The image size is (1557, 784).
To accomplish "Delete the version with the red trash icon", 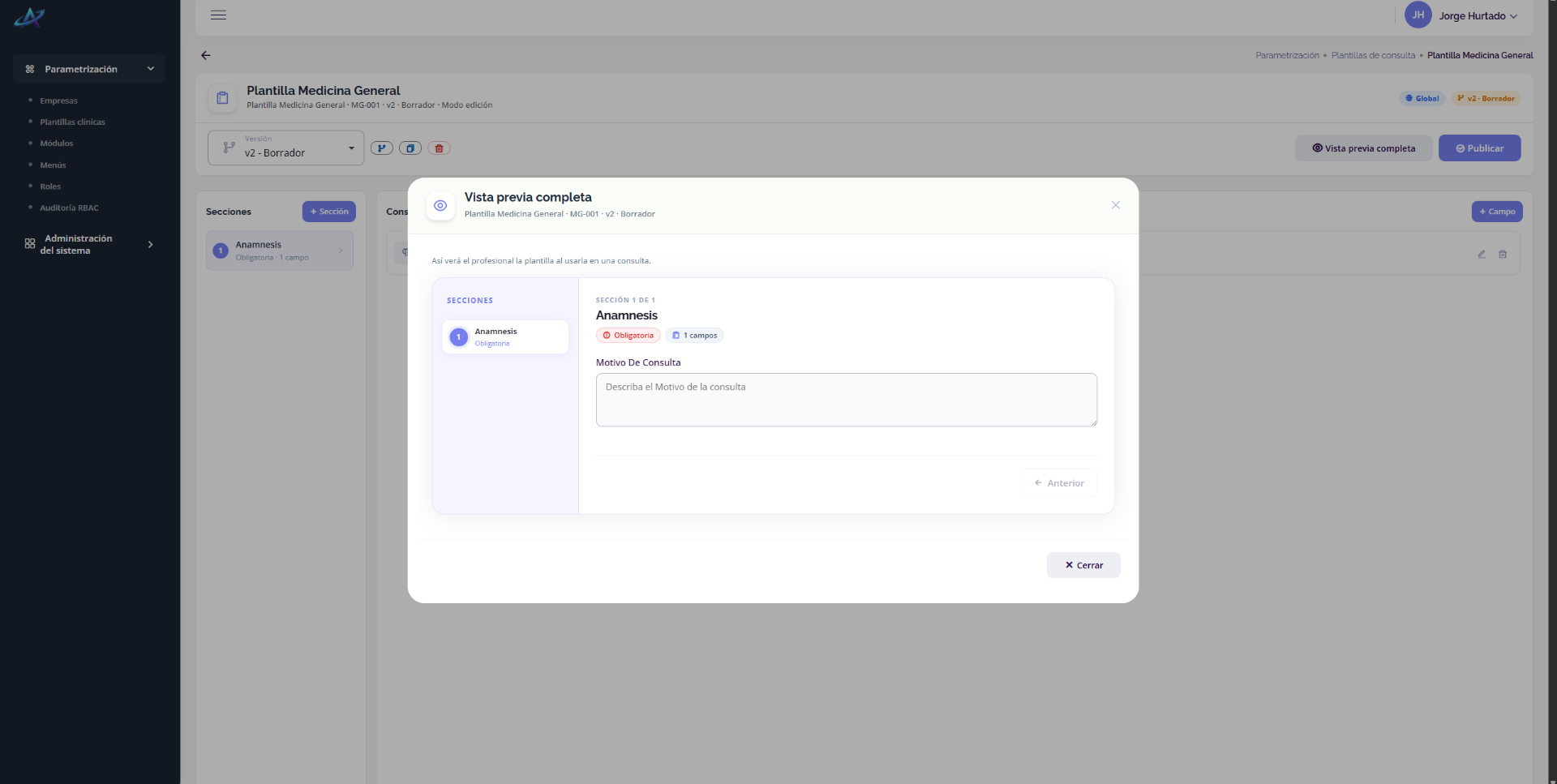I will click(439, 148).
